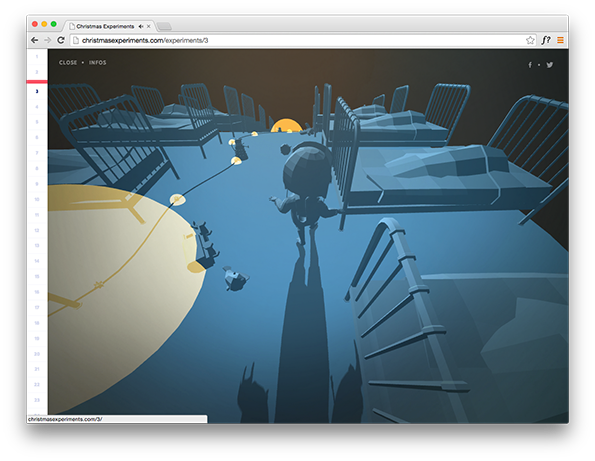Open experiment 4 in the sidebar

(x=37, y=107)
